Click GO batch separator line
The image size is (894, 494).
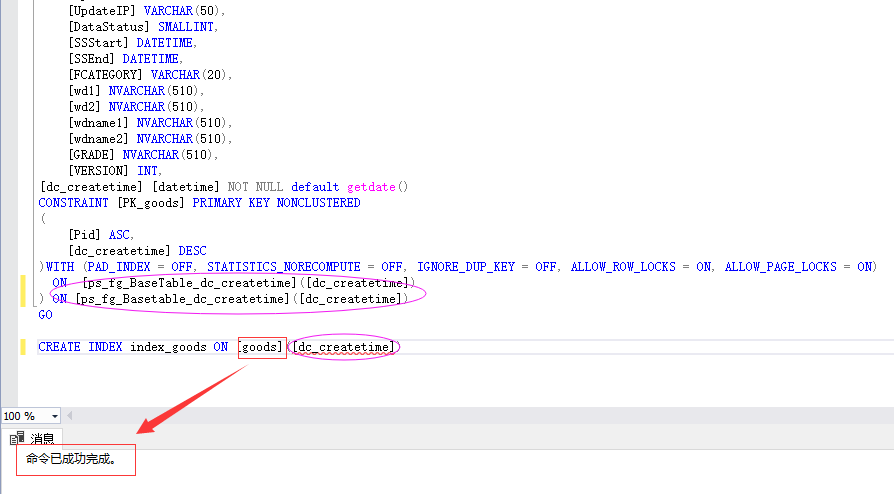(45, 315)
